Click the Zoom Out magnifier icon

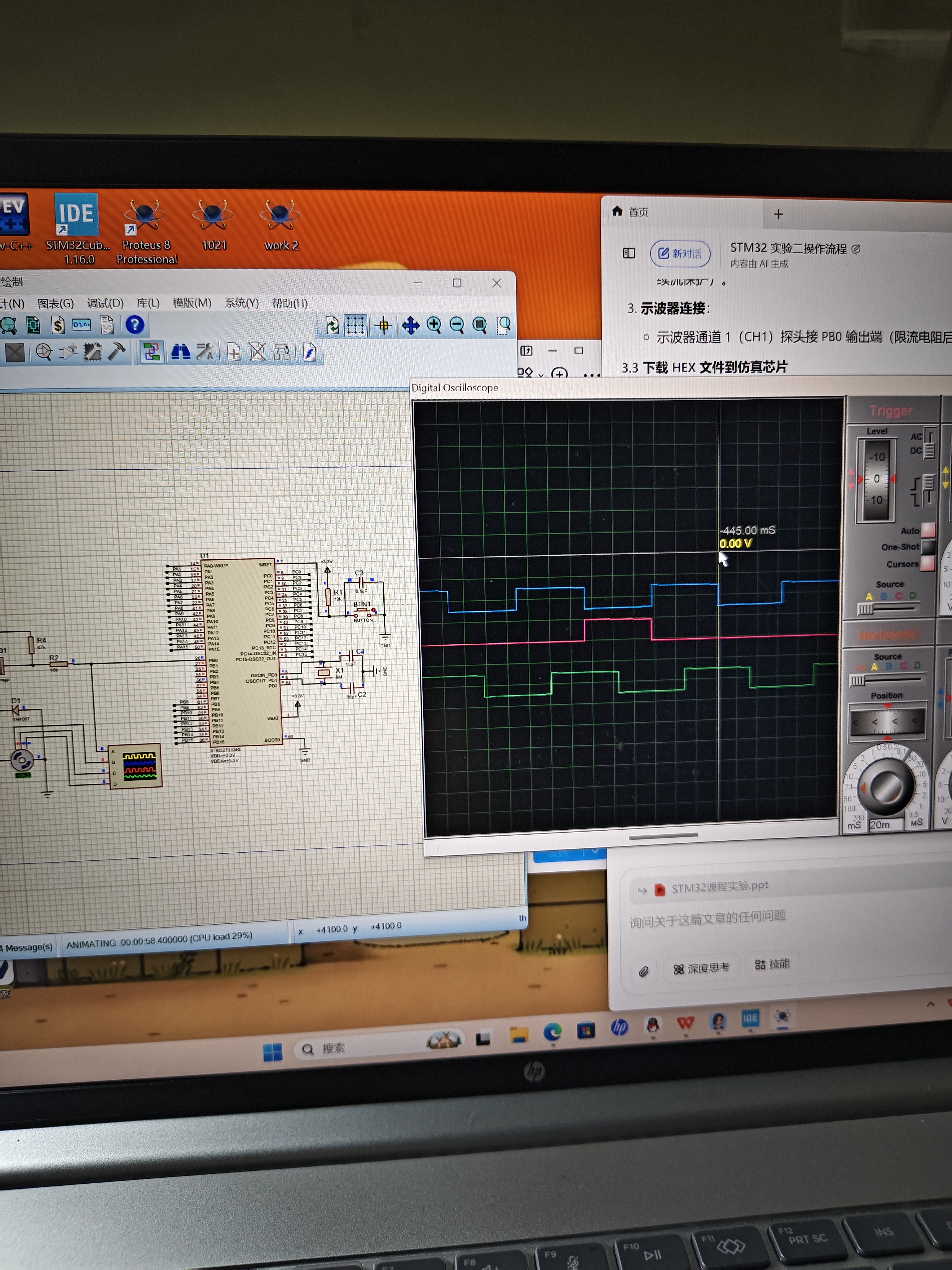(x=457, y=326)
